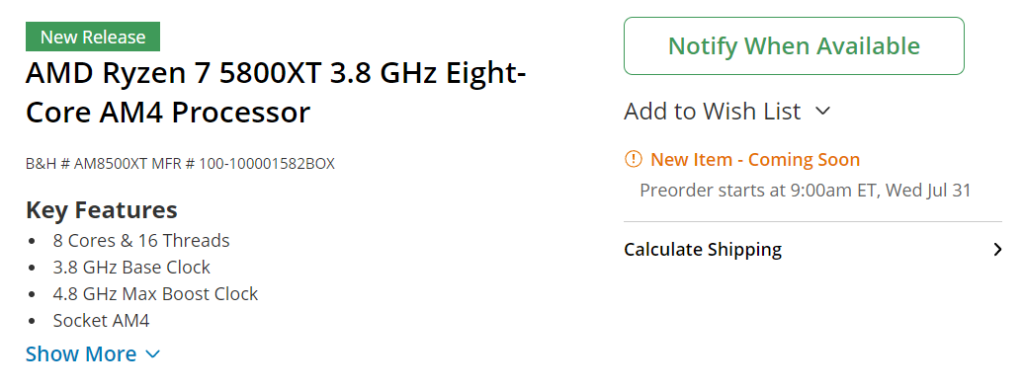The height and width of the screenshot is (390, 1024).
Task: Select the 3.8 GHz Base Clock feature
Action: pos(131,267)
